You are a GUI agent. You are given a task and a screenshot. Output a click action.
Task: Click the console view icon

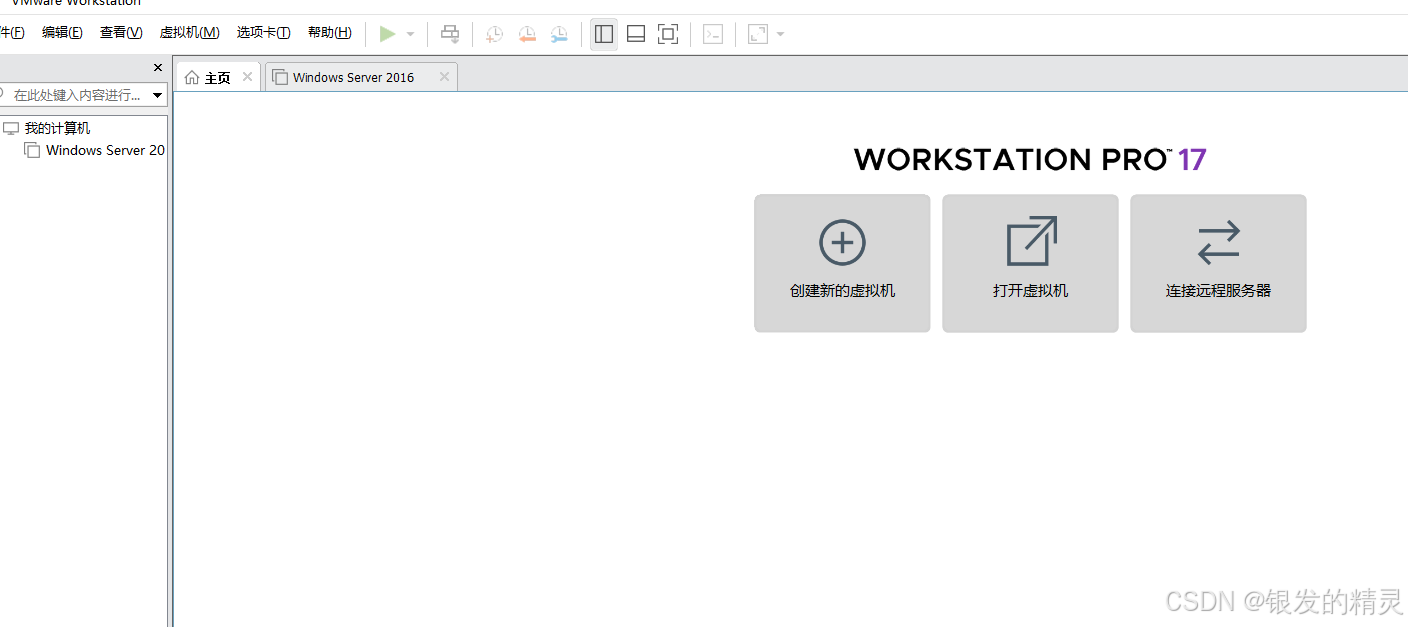pos(712,34)
